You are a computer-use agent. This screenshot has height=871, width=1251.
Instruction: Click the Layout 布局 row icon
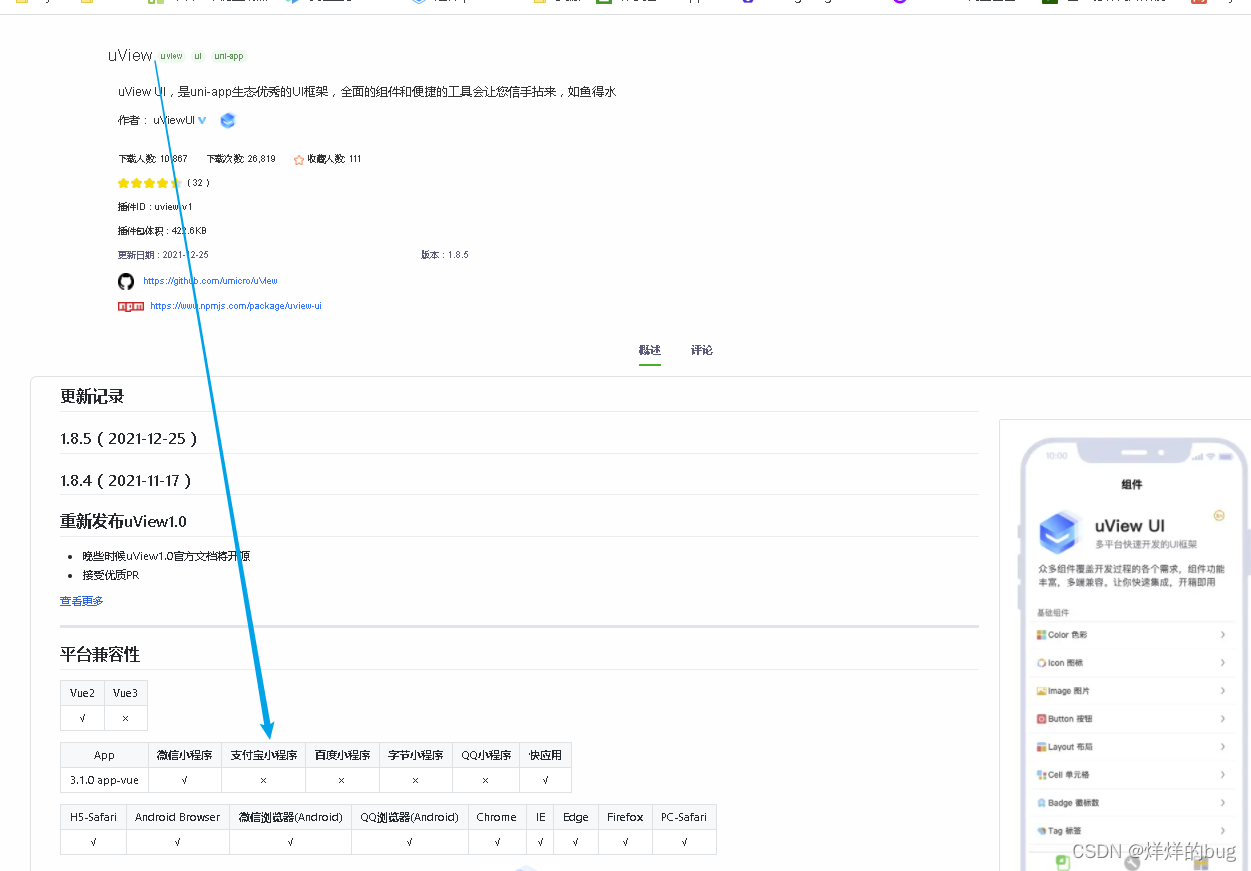pos(1041,747)
